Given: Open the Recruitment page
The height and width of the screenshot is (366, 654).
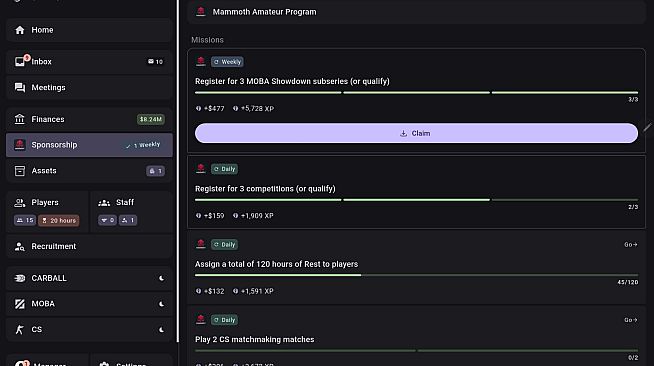Looking at the screenshot, I should (89, 246).
